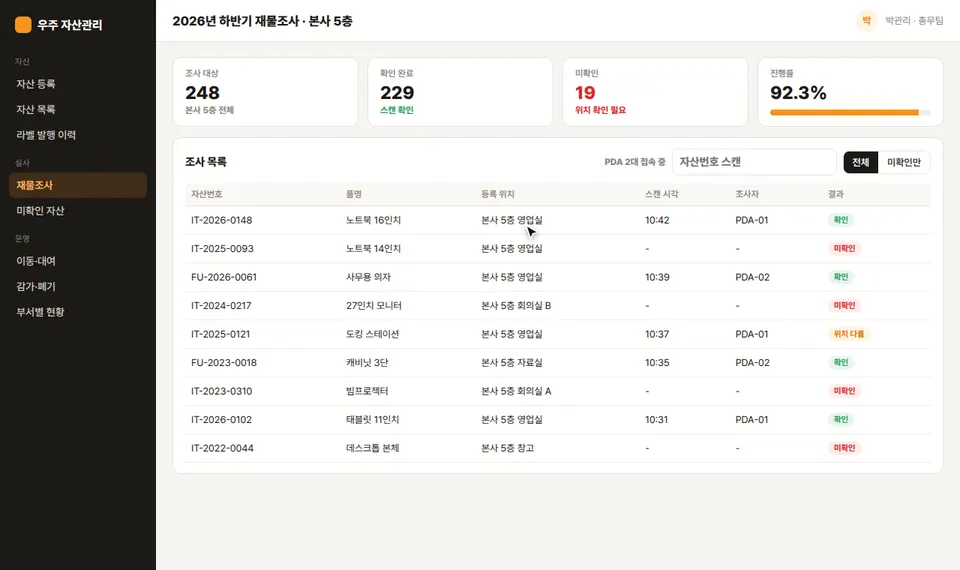Select the 전체 filter toggle
This screenshot has height=570, width=960.
click(x=860, y=162)
